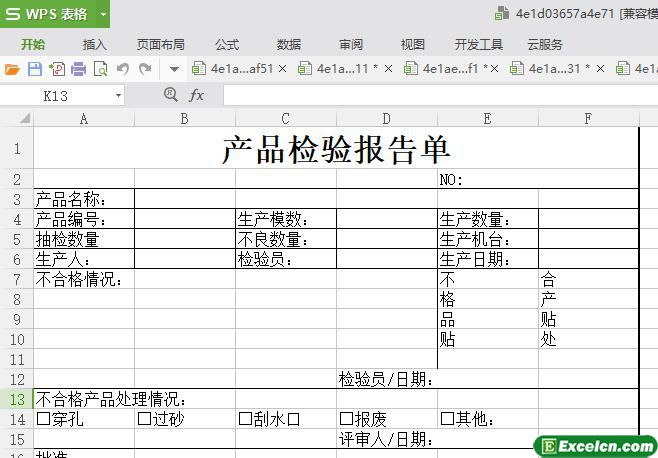This screenshot has width=658, height=458.
Task: Select column C header
Action: click(x=286, y=119)
